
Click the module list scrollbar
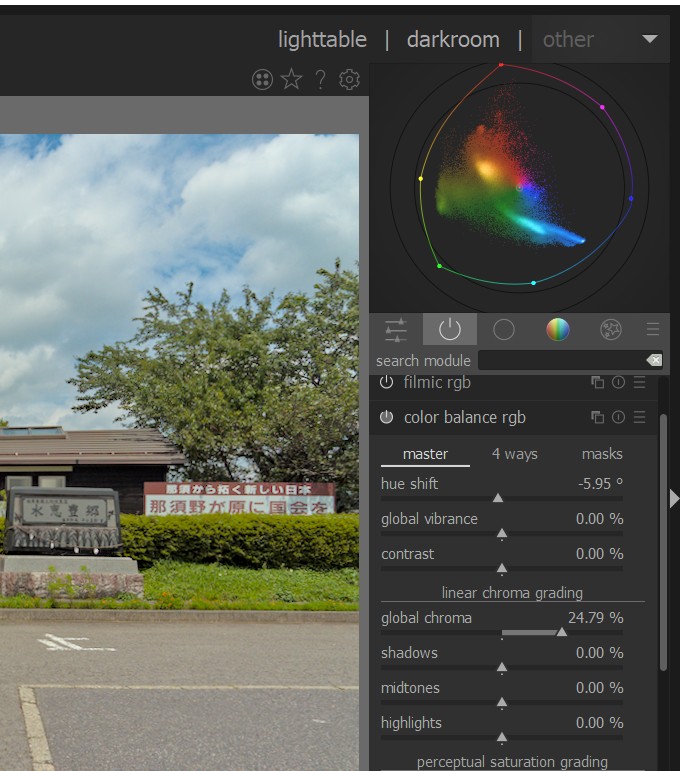tap(663, 542)
